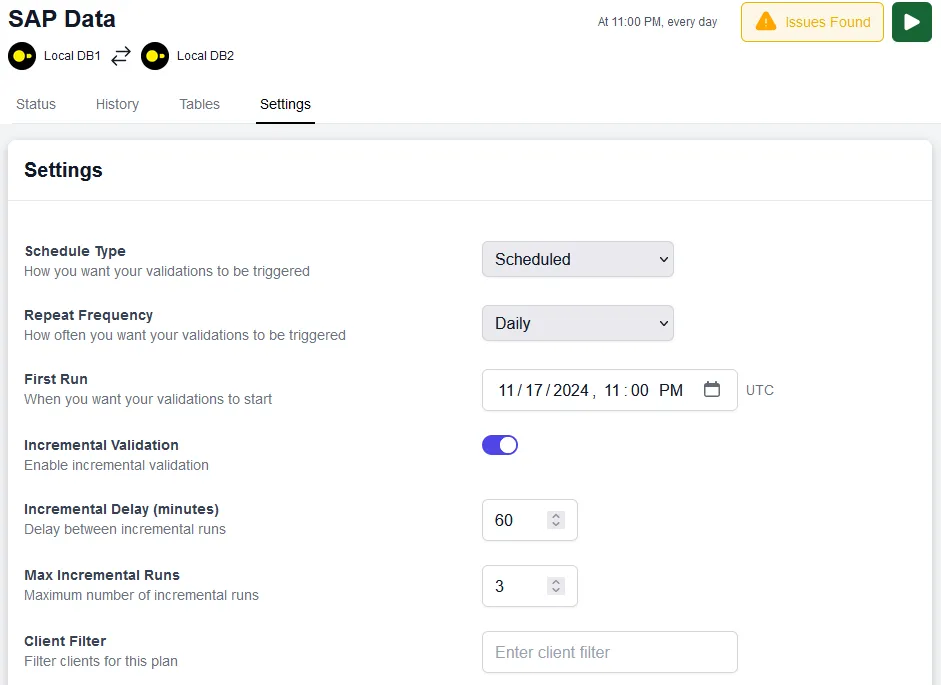Open the calendar picker in First Run
The width and height of the screenshot is (941, 685).
(712, 390)
